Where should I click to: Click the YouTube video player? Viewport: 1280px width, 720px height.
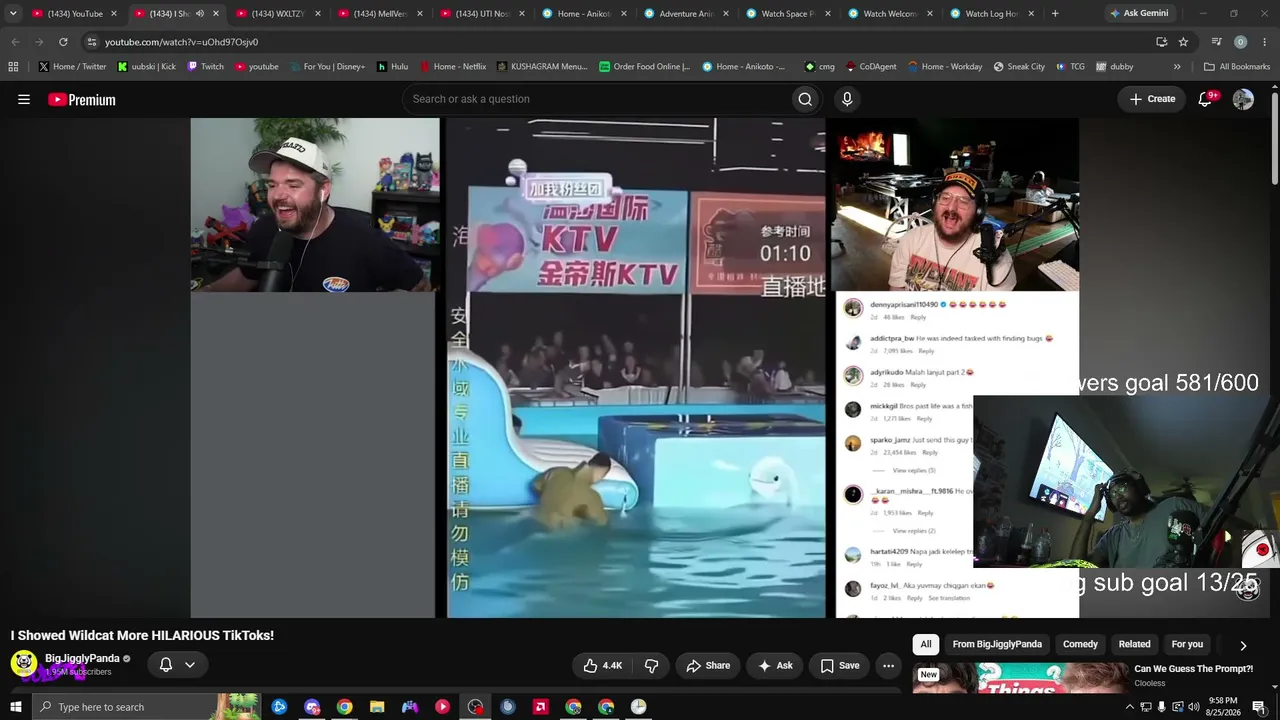coord(635,368)
